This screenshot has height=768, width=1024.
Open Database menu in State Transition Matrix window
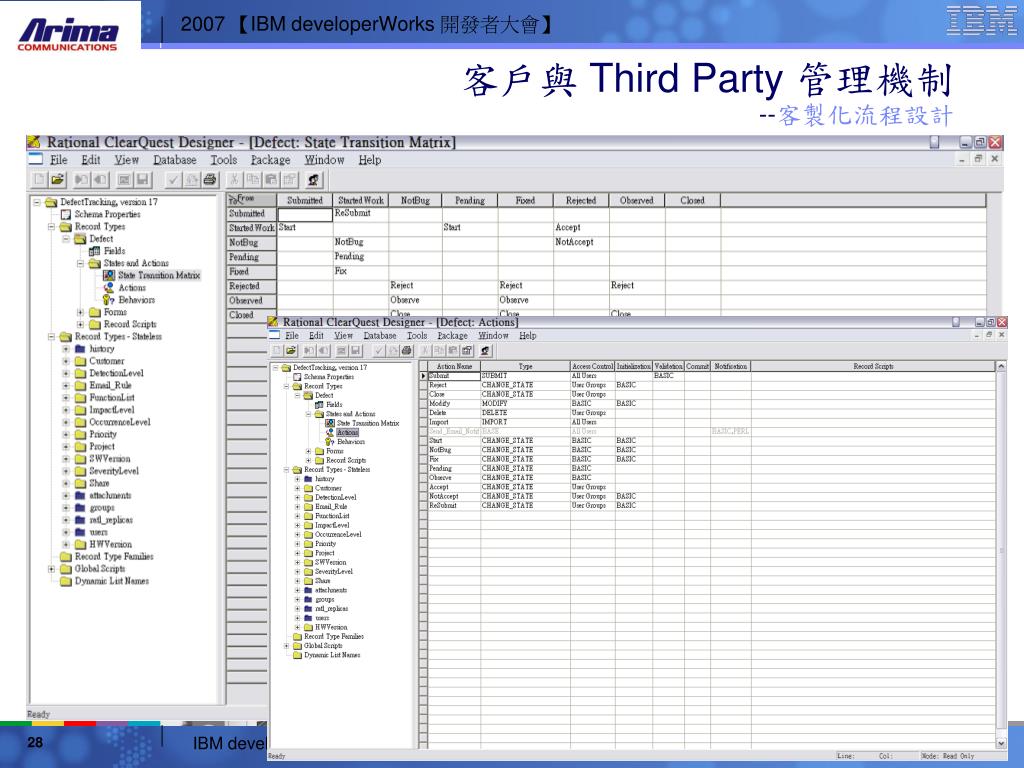[x=174, y=160]
